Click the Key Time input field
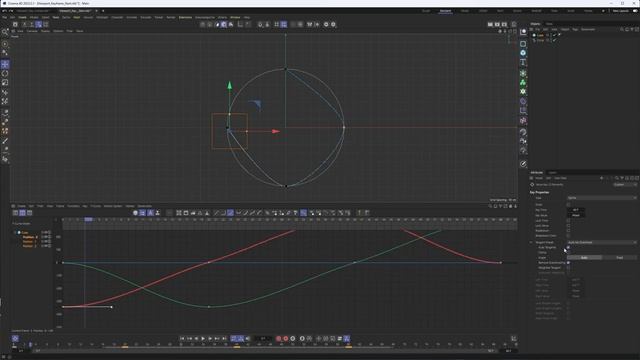The width and height of the screenshot is (640, 360). (576, 210)
